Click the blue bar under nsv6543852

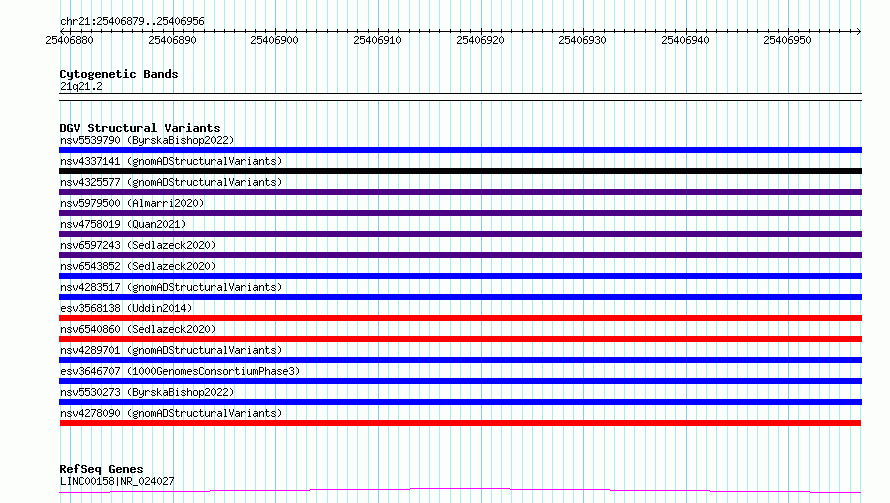[460, 276]
